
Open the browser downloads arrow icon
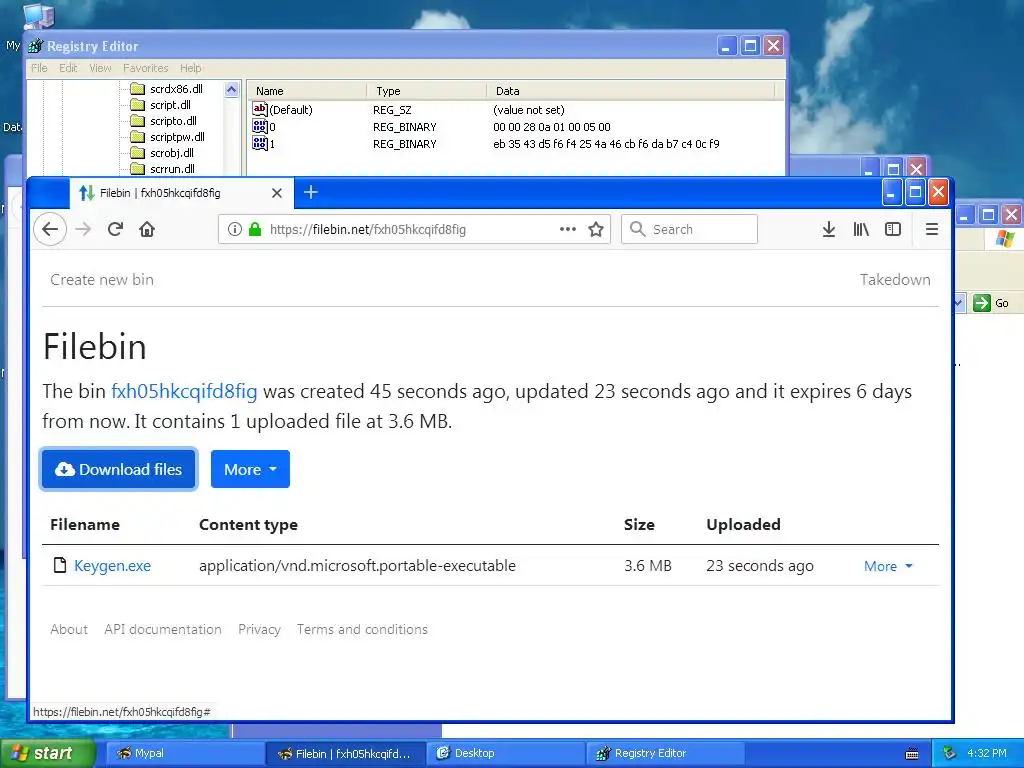click(829, 229)
